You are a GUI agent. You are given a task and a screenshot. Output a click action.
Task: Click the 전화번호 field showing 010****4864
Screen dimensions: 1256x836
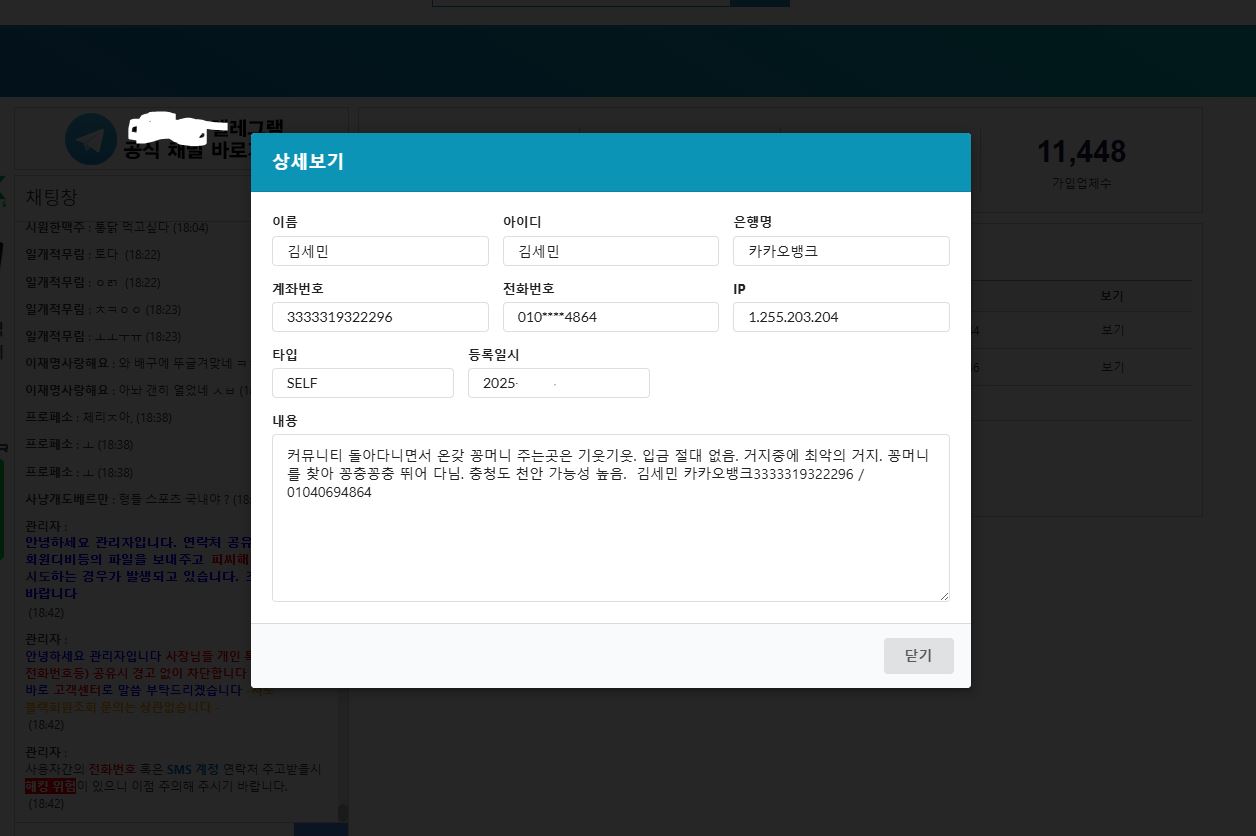pos(611,317)
